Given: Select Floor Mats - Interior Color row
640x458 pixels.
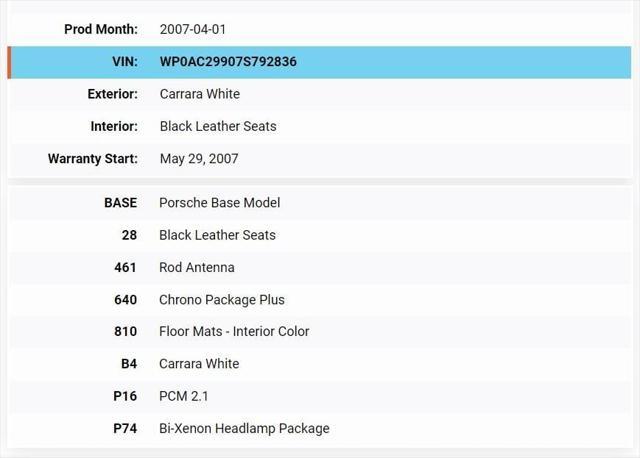Looking at the screenshot, I should click(x=320, y=331).
